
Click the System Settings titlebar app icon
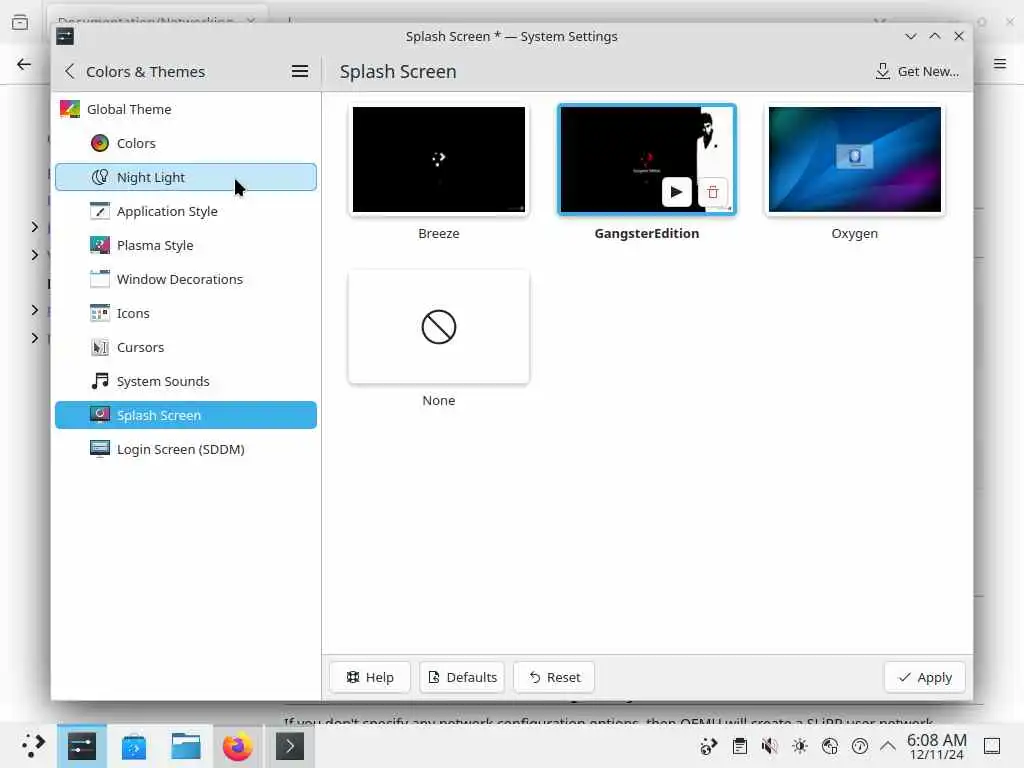pos(65,37)
